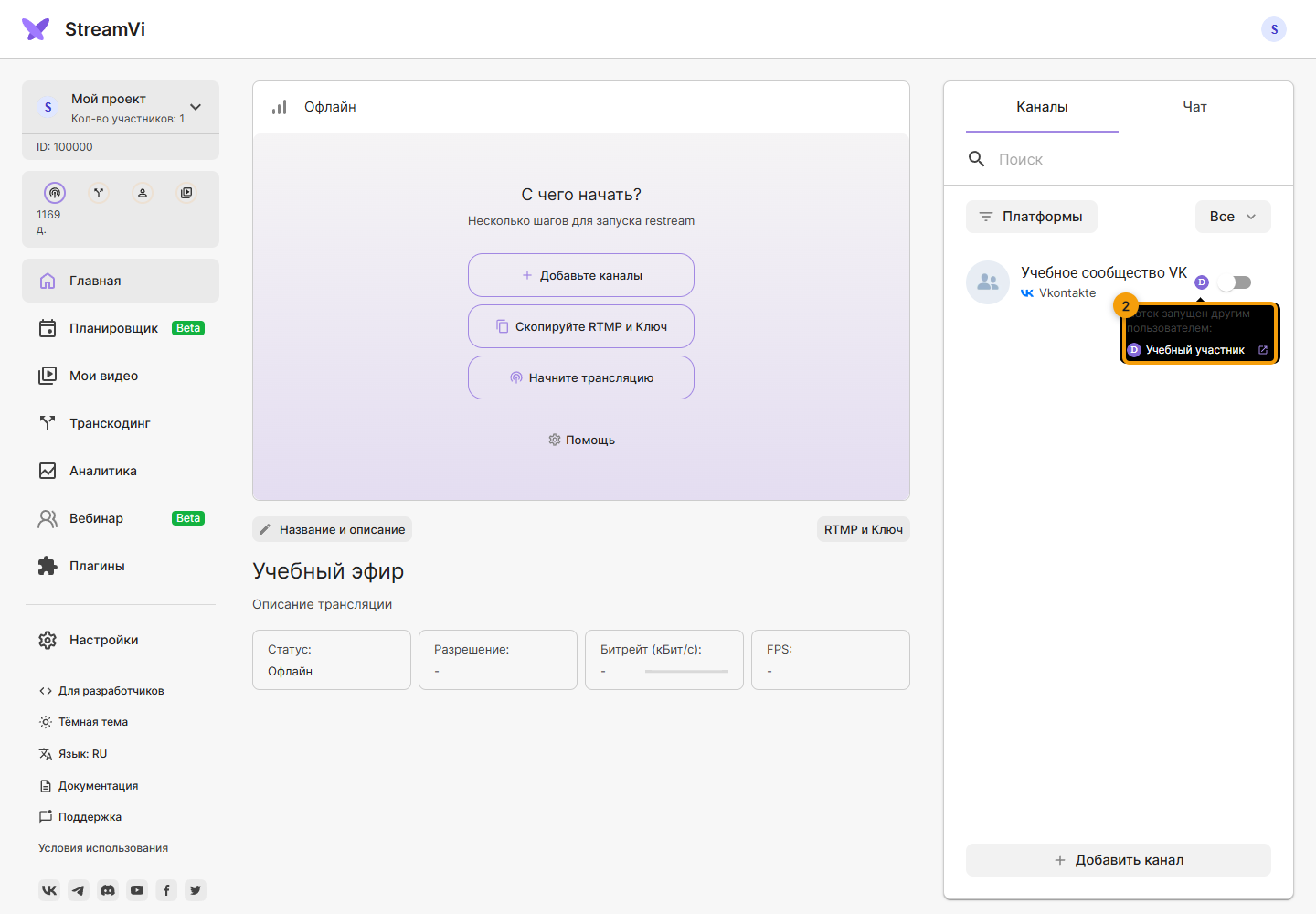Select the restream broadcast tariff icon

tap(55, 193)
